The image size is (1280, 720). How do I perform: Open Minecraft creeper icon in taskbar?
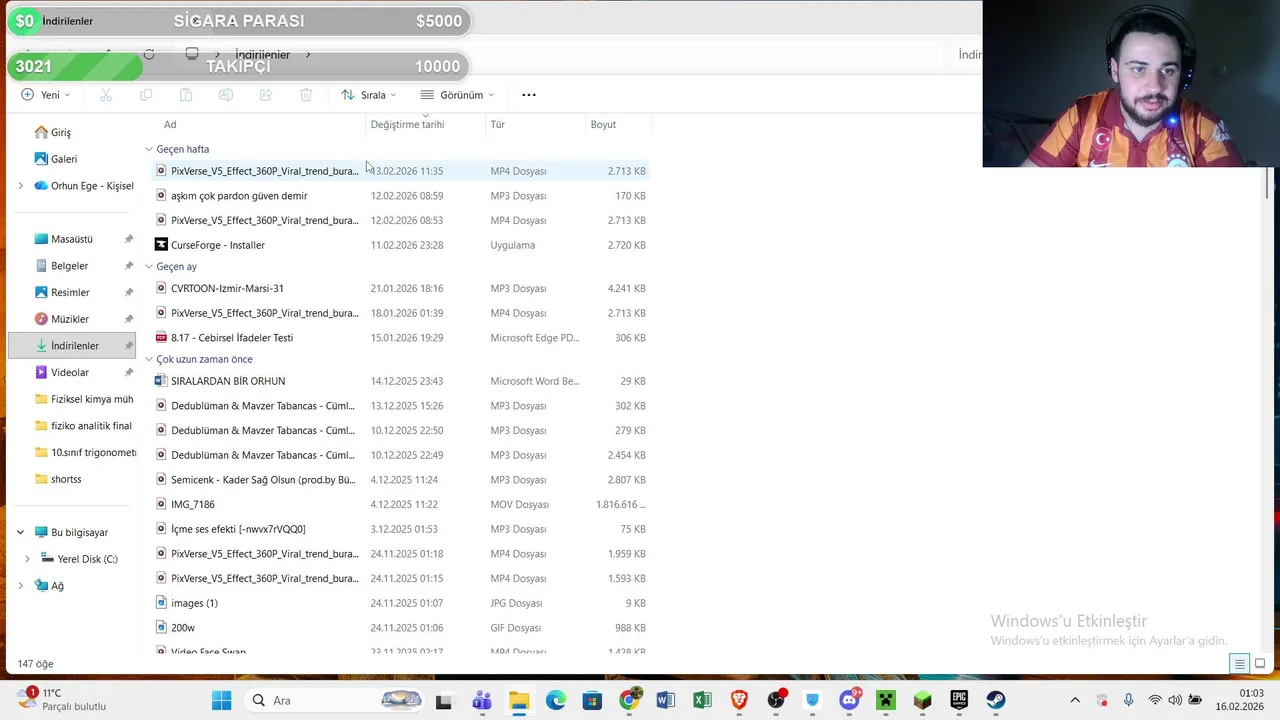click(x=886, y=700)
